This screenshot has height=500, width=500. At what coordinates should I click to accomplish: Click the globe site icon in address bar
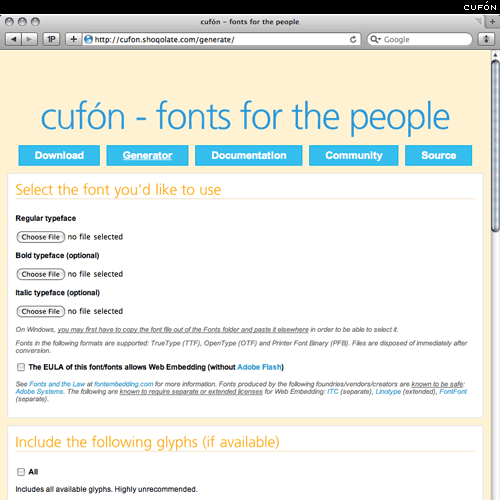[x=88, y=39]
